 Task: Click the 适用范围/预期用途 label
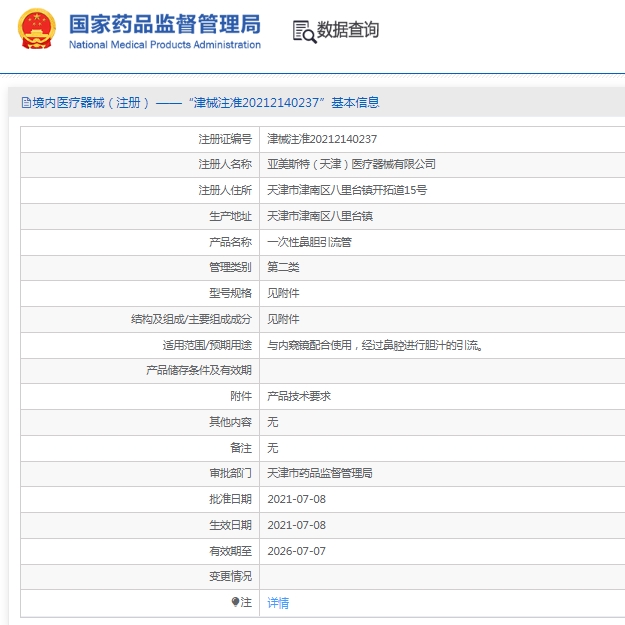(207, 345)
